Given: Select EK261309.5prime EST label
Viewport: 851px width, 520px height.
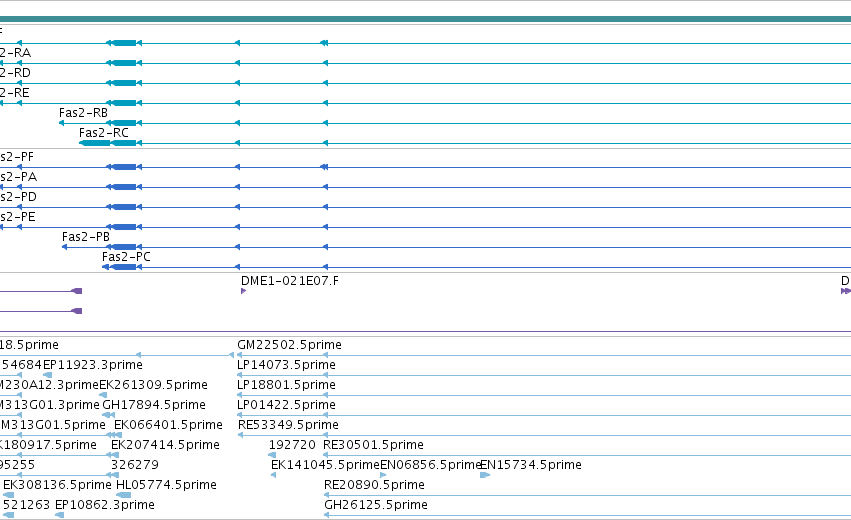Looking at the screenshot, I should click(153, 385).
